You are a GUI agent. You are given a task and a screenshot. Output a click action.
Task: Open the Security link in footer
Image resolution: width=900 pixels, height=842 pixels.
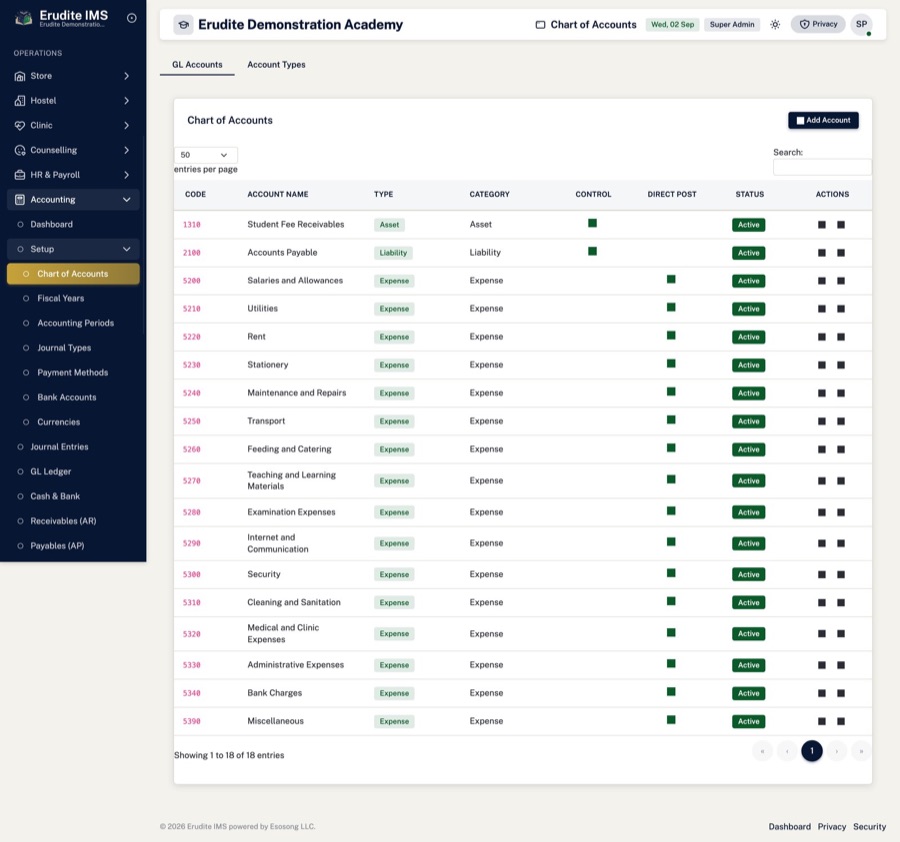click(869, 827)
